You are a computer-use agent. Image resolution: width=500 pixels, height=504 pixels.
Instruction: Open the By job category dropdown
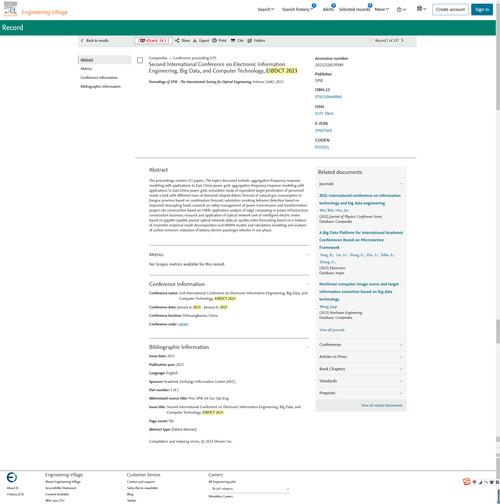(x=249, y=489)
